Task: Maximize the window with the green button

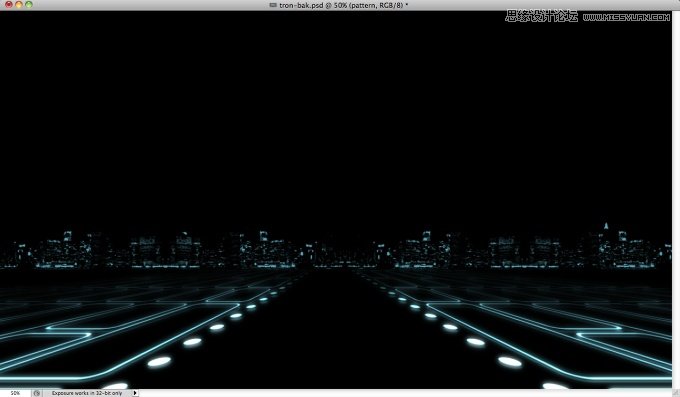Action: 29,5
